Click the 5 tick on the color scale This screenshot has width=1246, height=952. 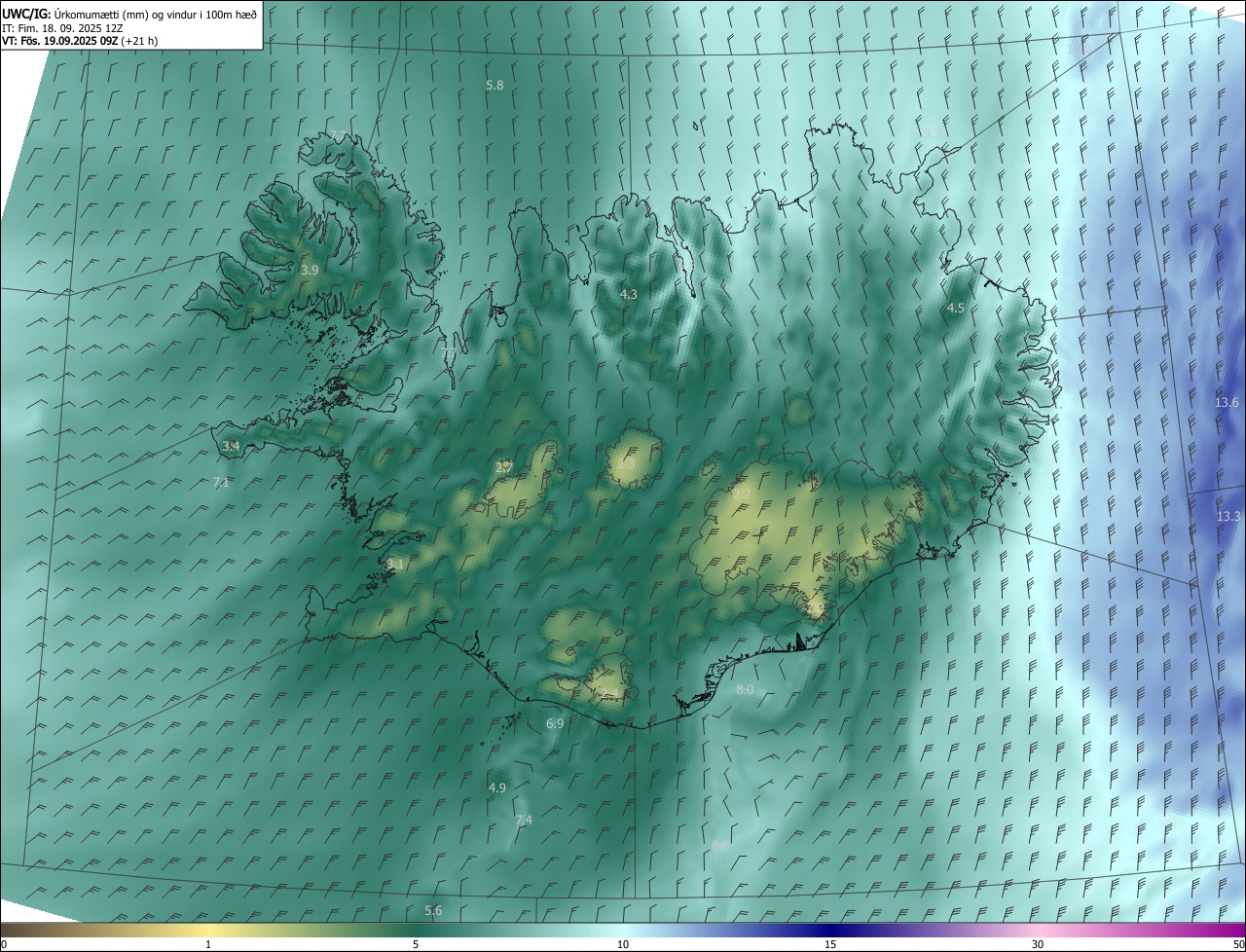[416, 944]
